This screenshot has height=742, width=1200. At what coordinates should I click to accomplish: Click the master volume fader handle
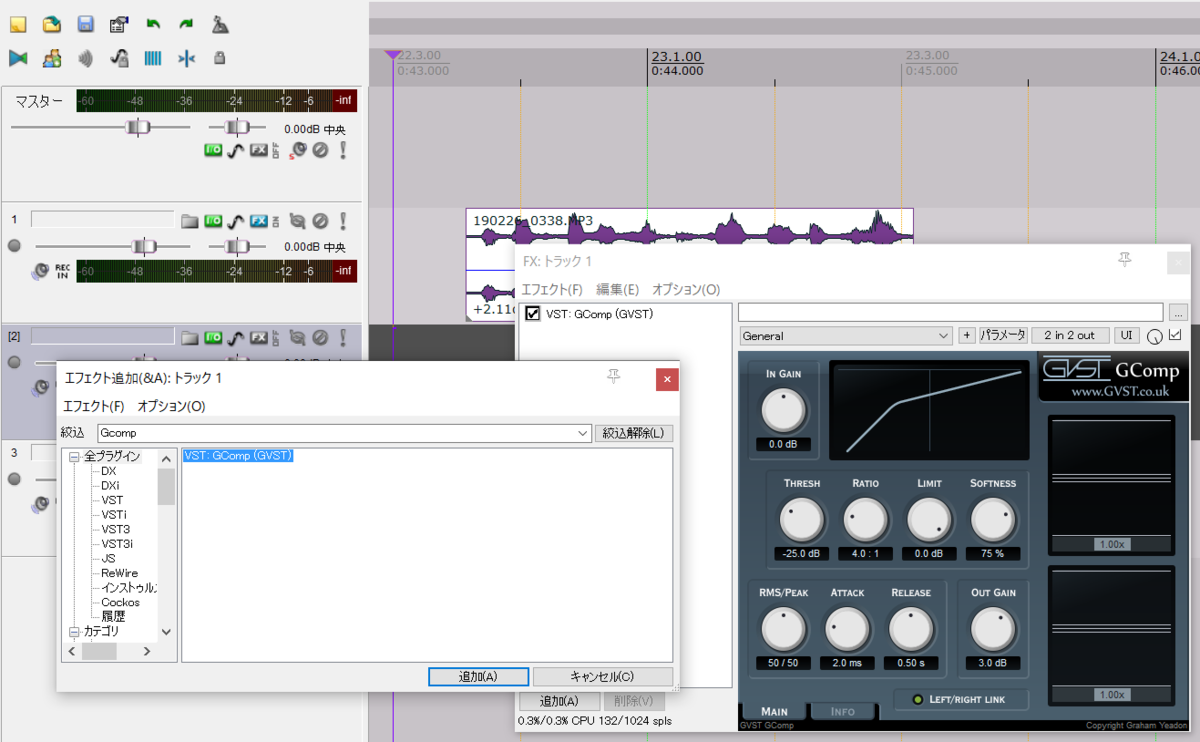(139, 127)
